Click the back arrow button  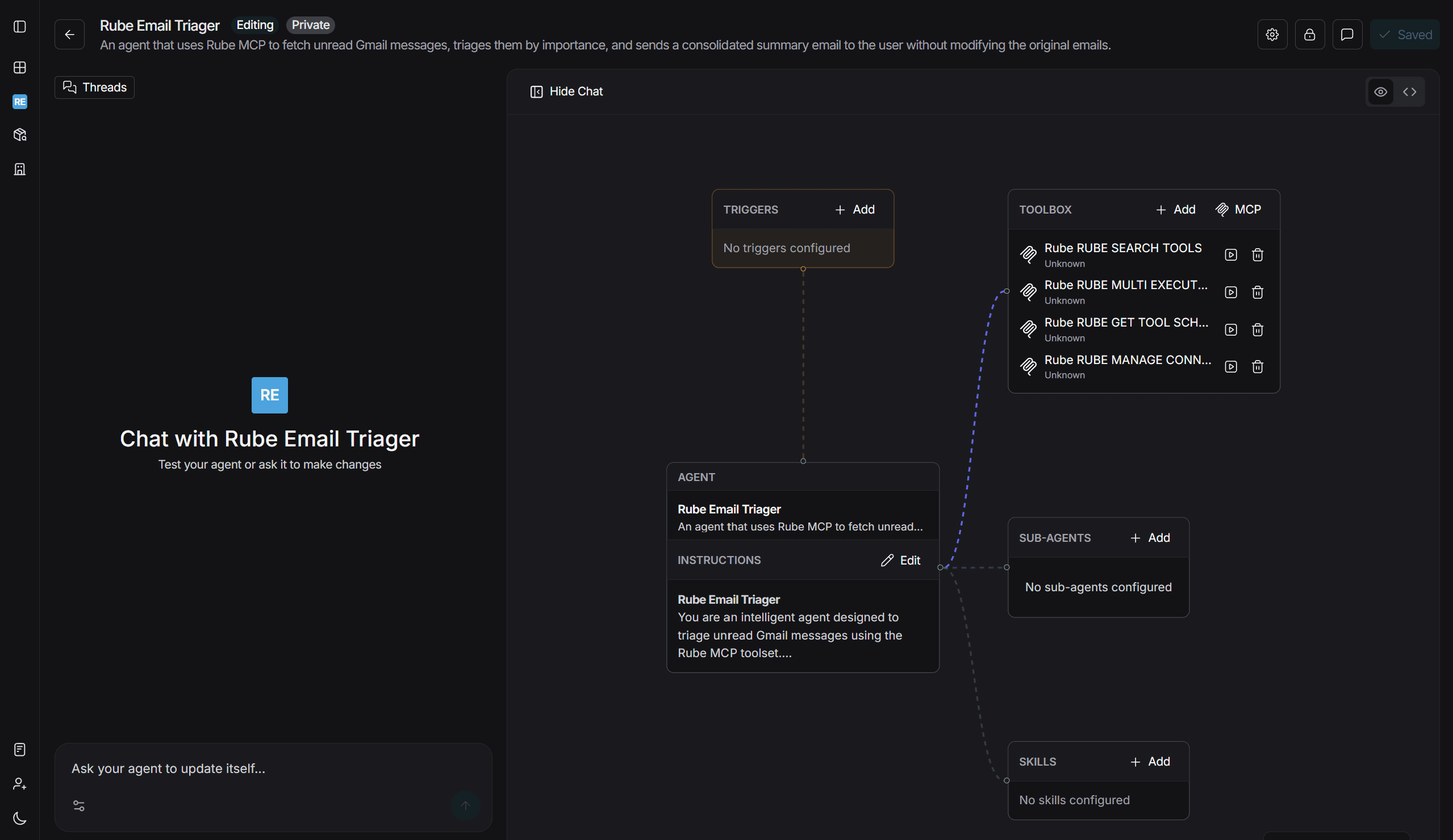[x=69, y=35]
